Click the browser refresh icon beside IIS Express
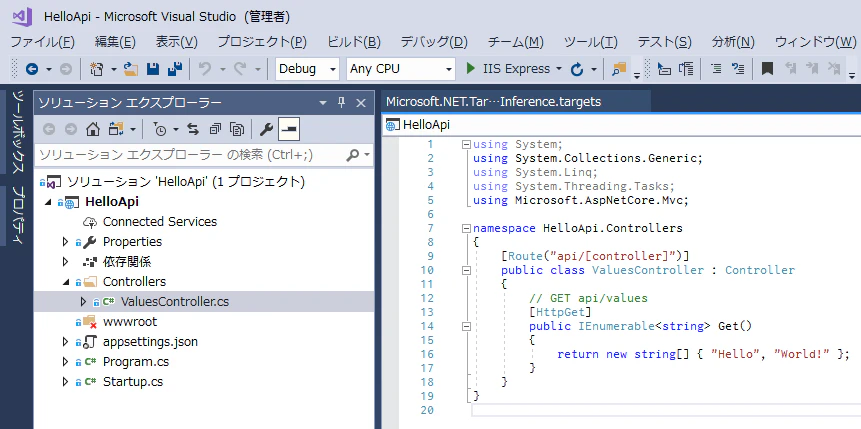 coord(577,69)
